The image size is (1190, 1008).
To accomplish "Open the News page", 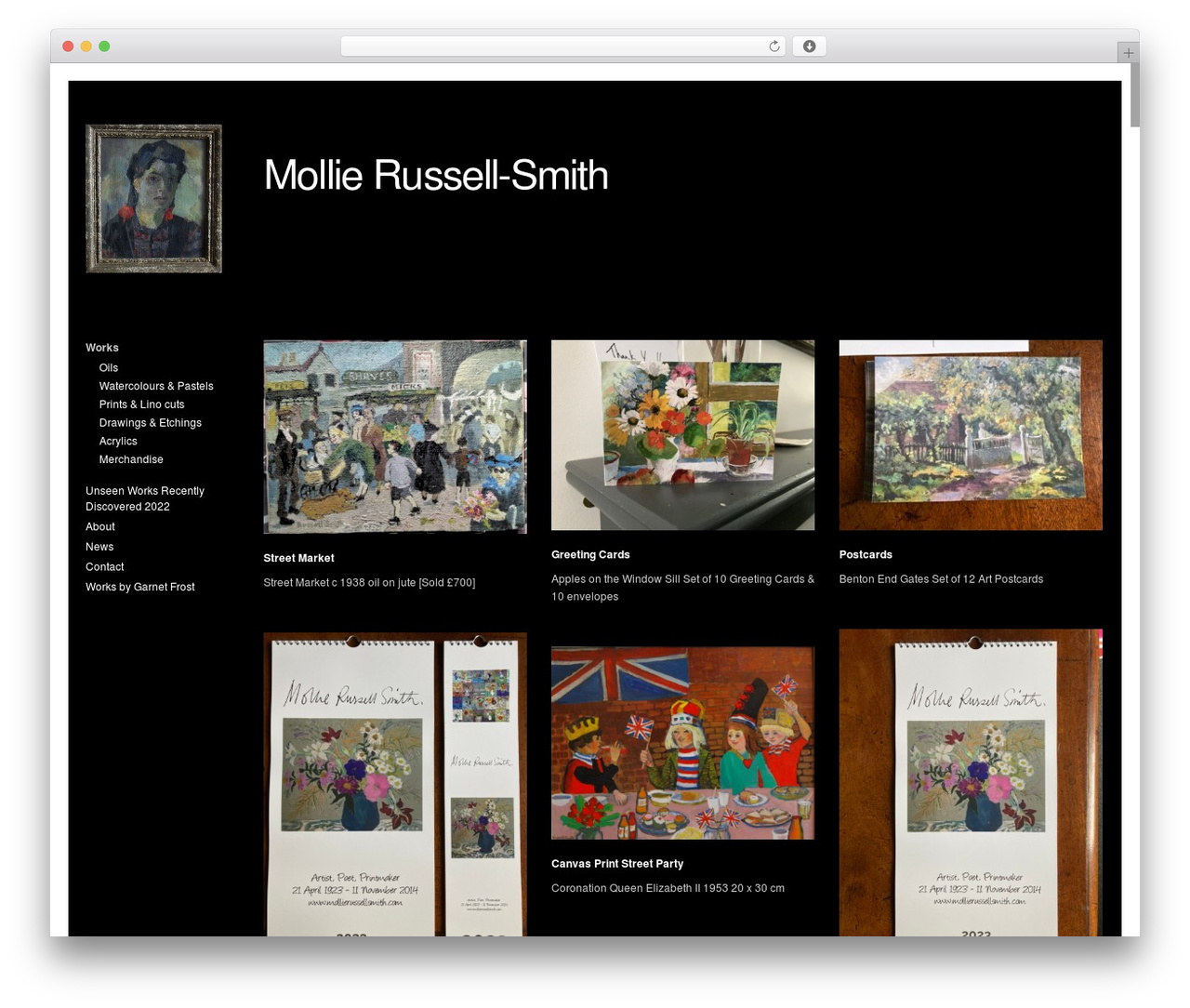I will coord(99,547).
